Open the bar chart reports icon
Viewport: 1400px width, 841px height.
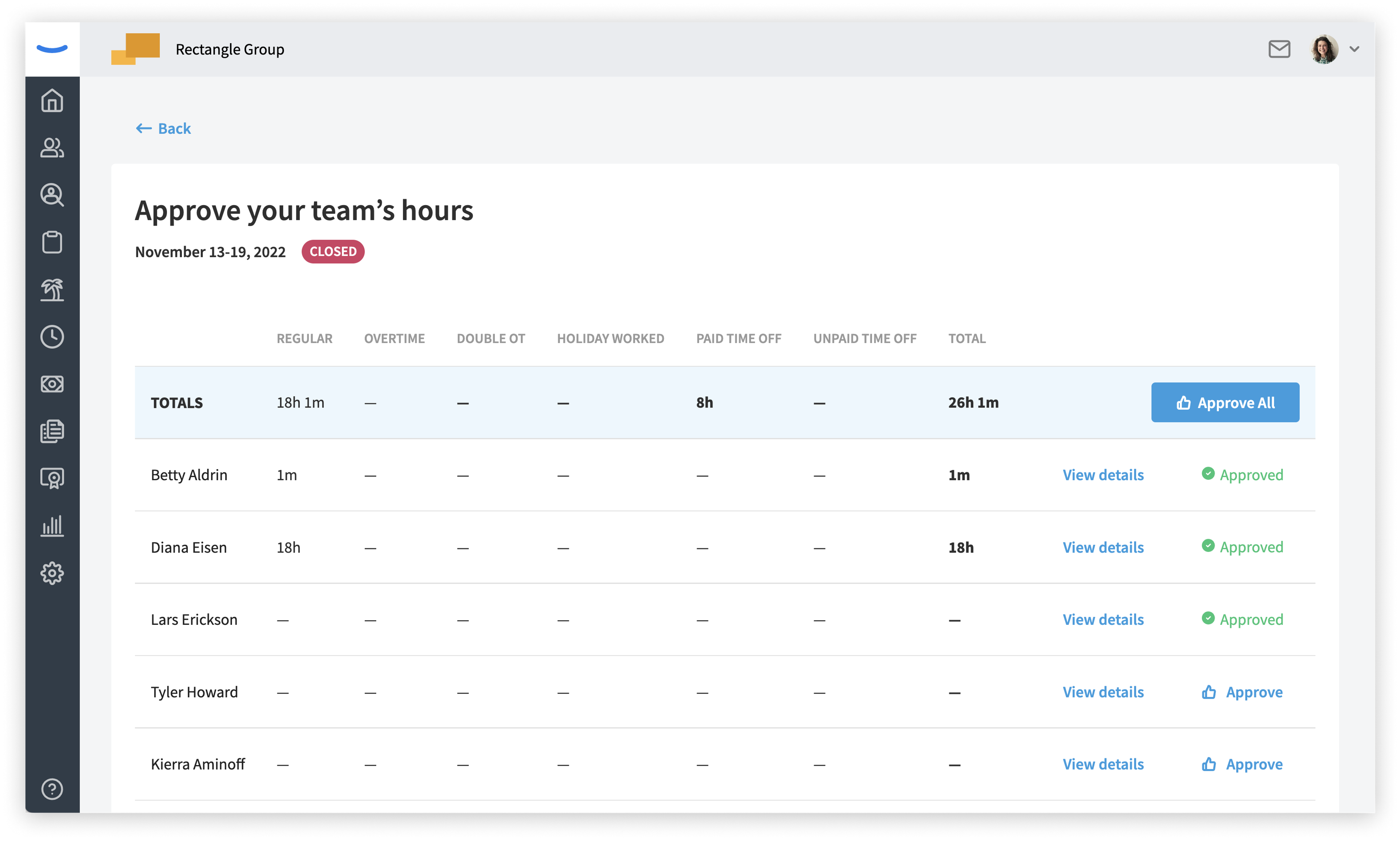point(52,526)
